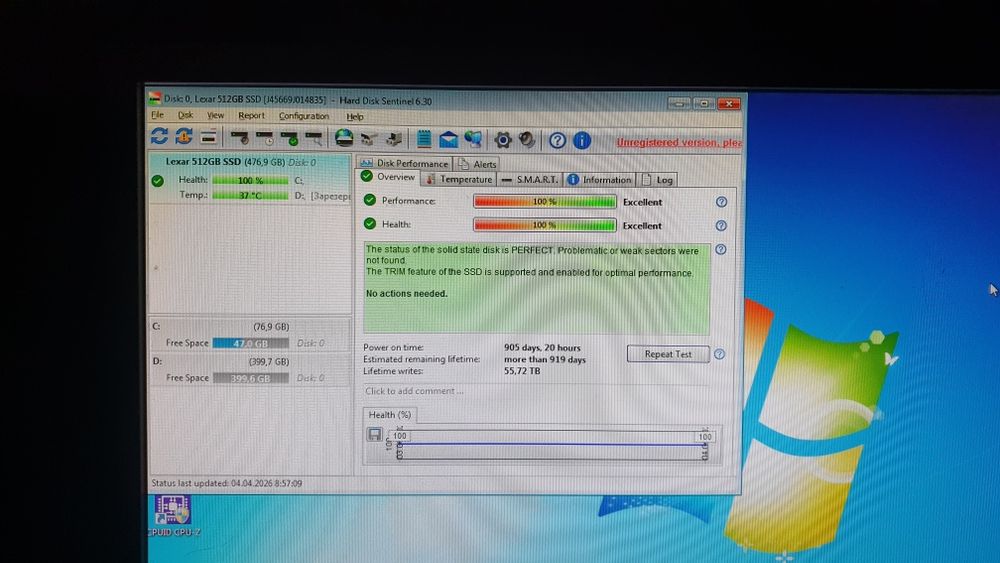Open the S.M.A.R.T. tab
1000x563 pixels.
pyautogui.click(x=529, y=180)
